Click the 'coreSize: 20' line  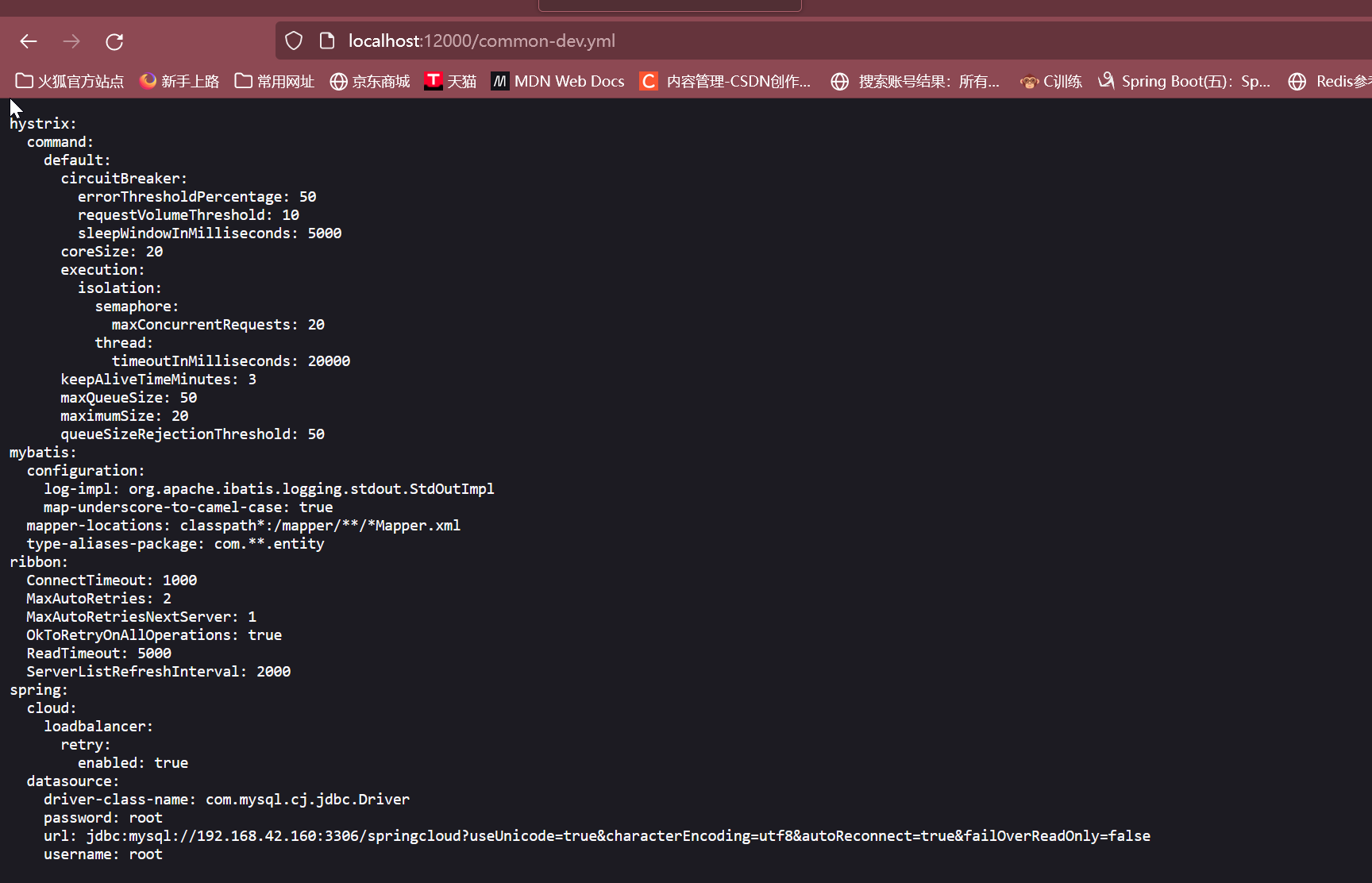tap(112, 252)
